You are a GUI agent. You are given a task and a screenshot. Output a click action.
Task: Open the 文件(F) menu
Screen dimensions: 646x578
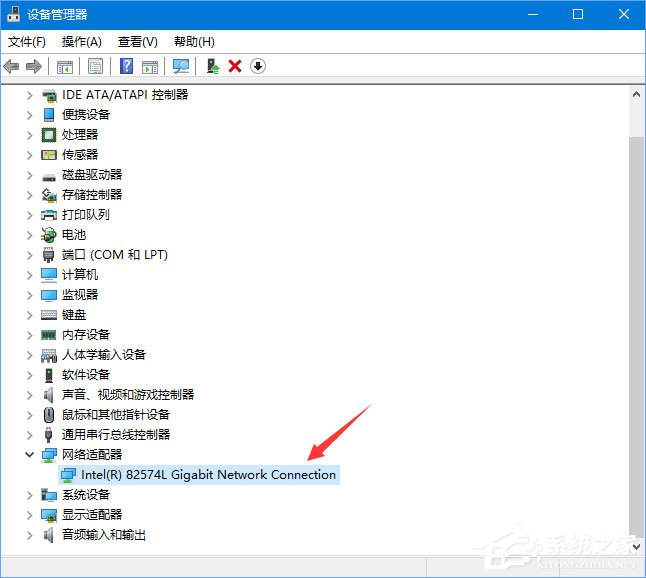point(27,42)
